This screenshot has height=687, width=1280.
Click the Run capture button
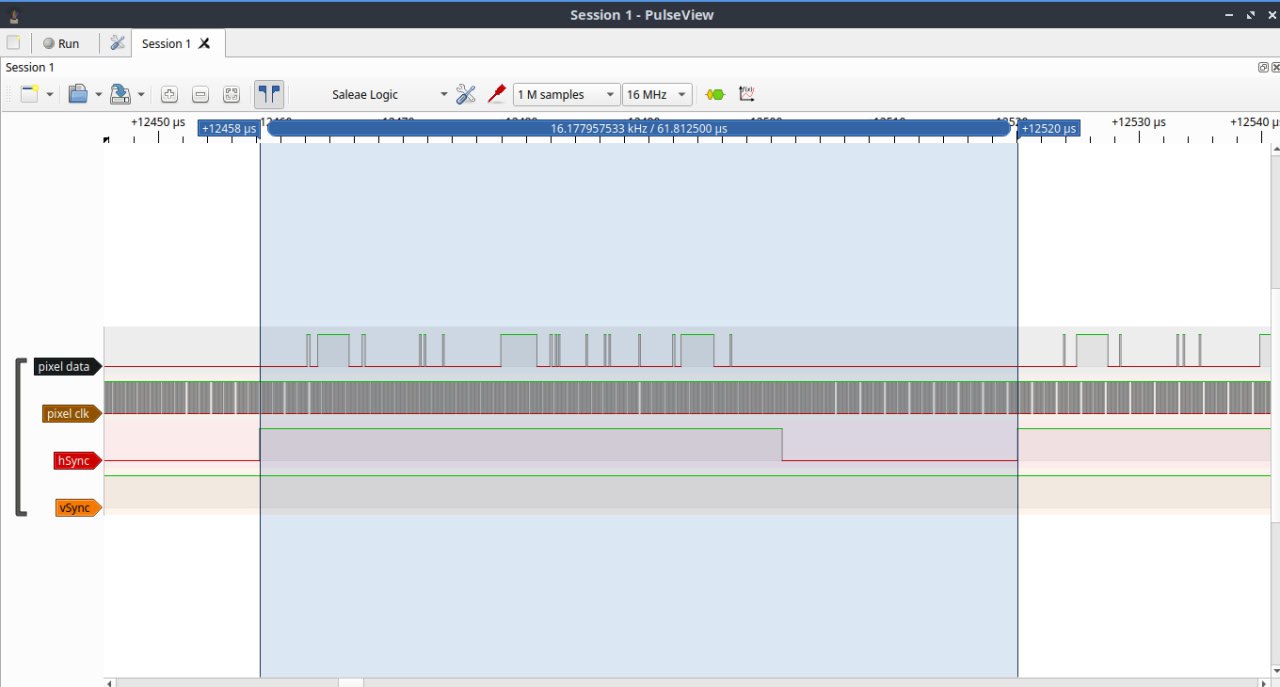pos(60,44)
